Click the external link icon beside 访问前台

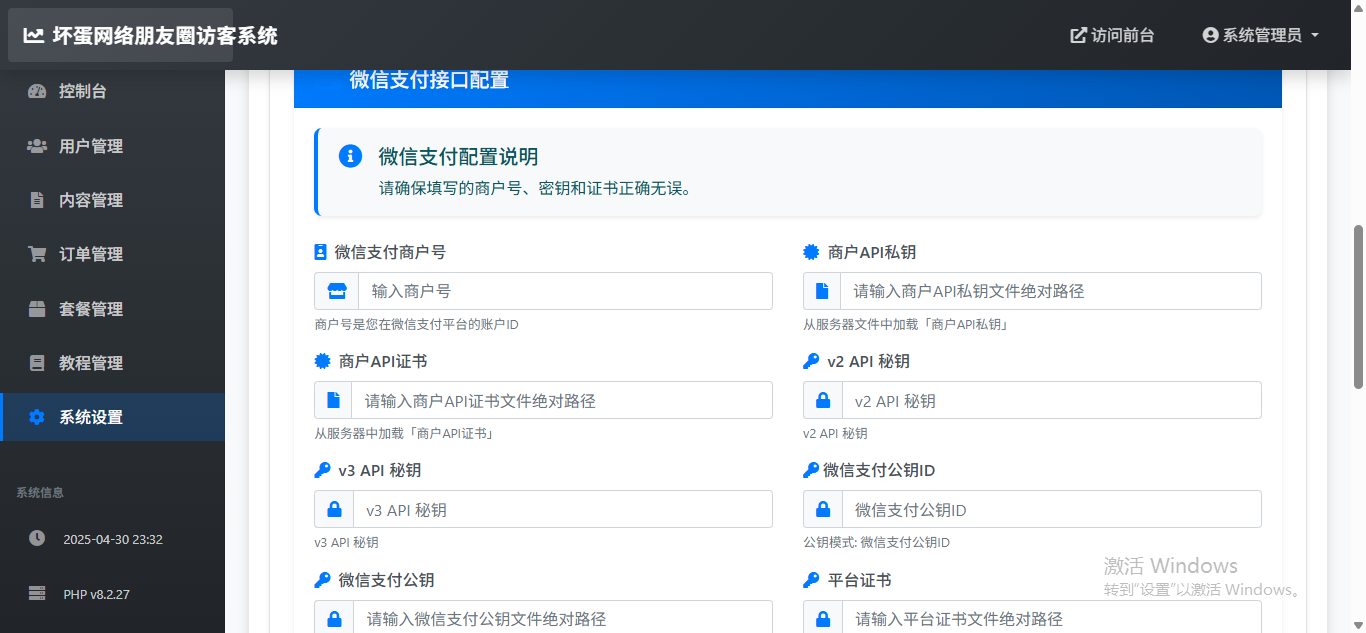[x=1078, y=35]
